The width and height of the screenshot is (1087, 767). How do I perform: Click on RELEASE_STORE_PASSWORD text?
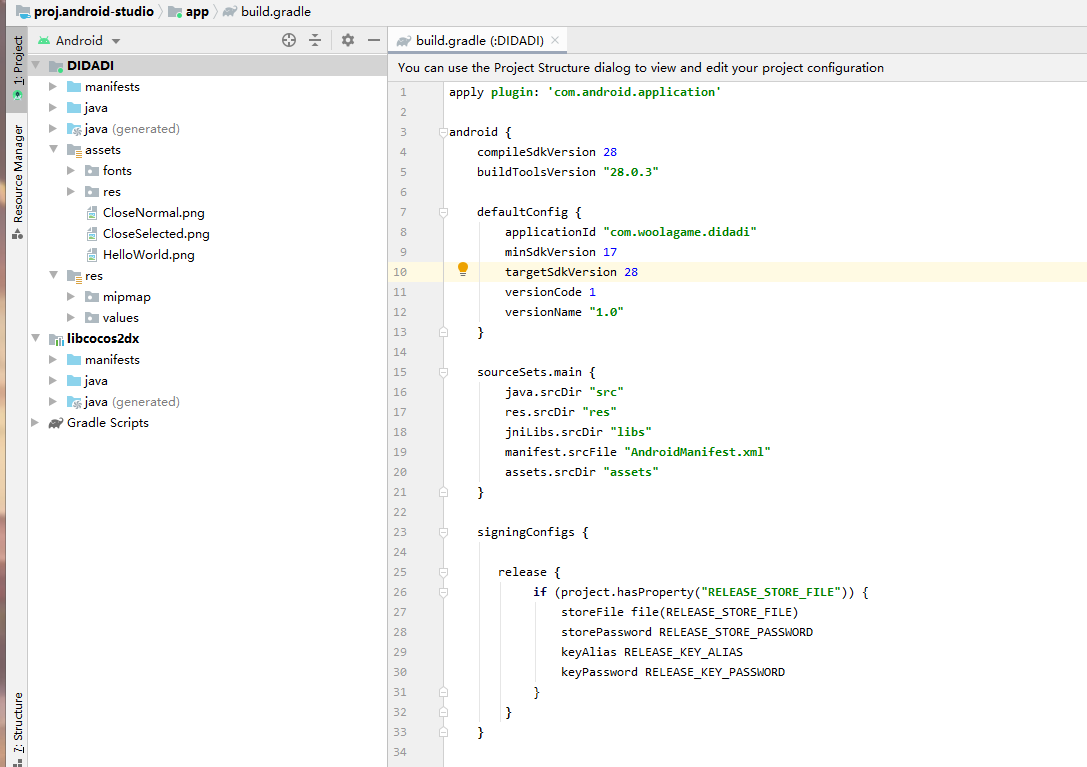click(x=736, y=632)
